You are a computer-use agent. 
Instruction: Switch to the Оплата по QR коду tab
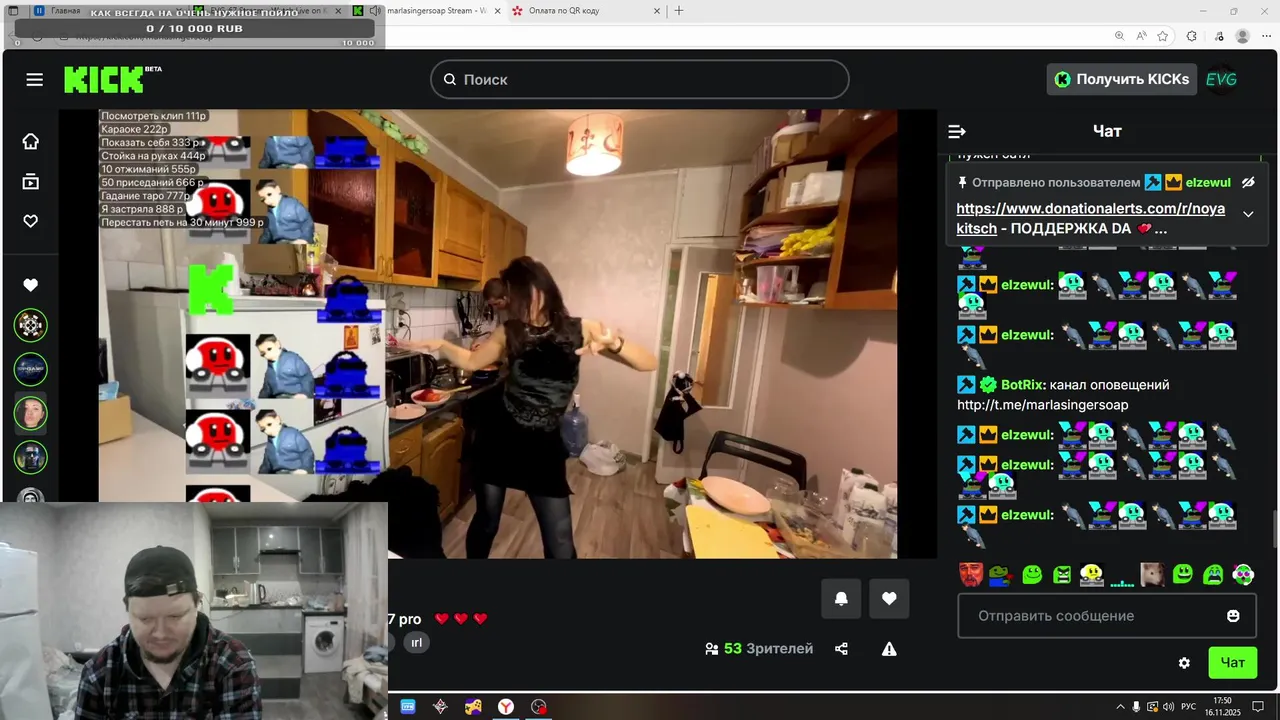[585, 10]
